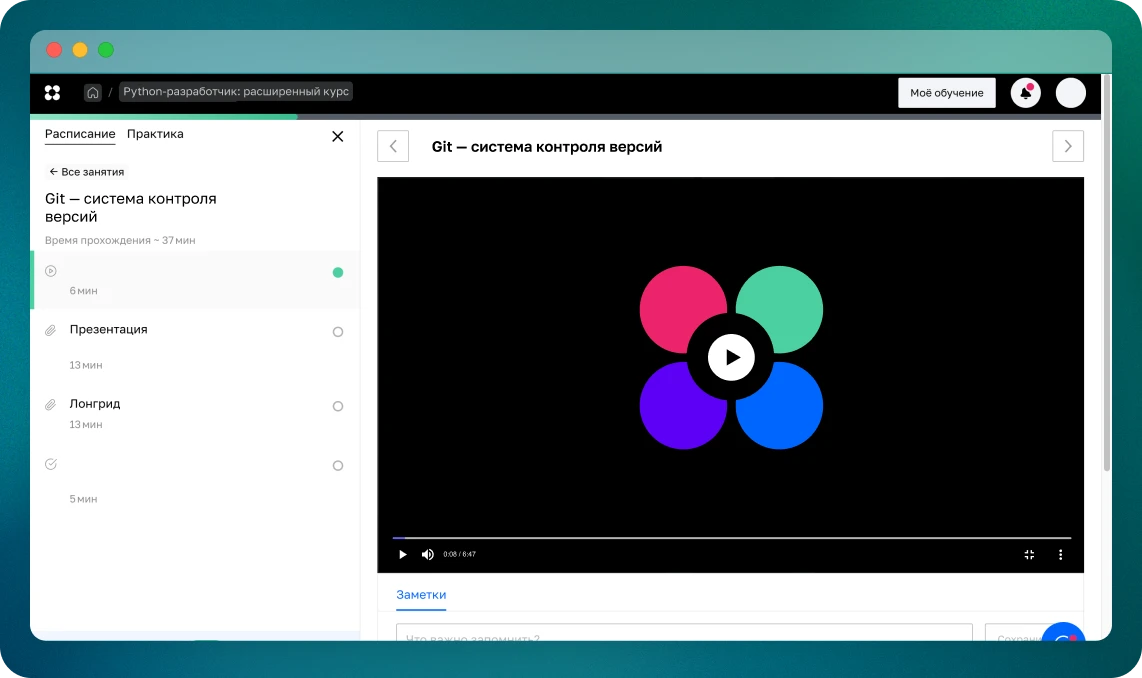Play the video using center play button
1142x678 pixels.
731,357
